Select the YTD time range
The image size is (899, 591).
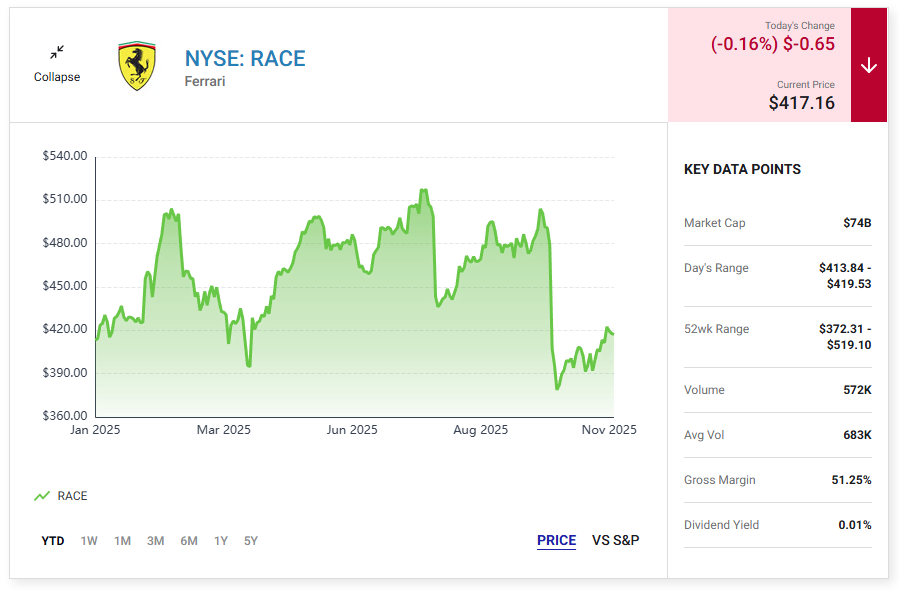(53, 541)
